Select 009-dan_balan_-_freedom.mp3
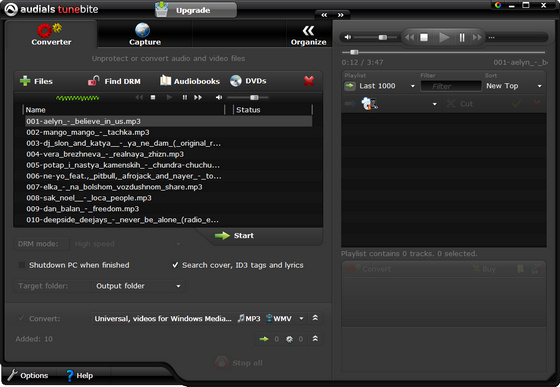This screenshot has width=560, height=387. pyautogui.click(x=169, y=209)
